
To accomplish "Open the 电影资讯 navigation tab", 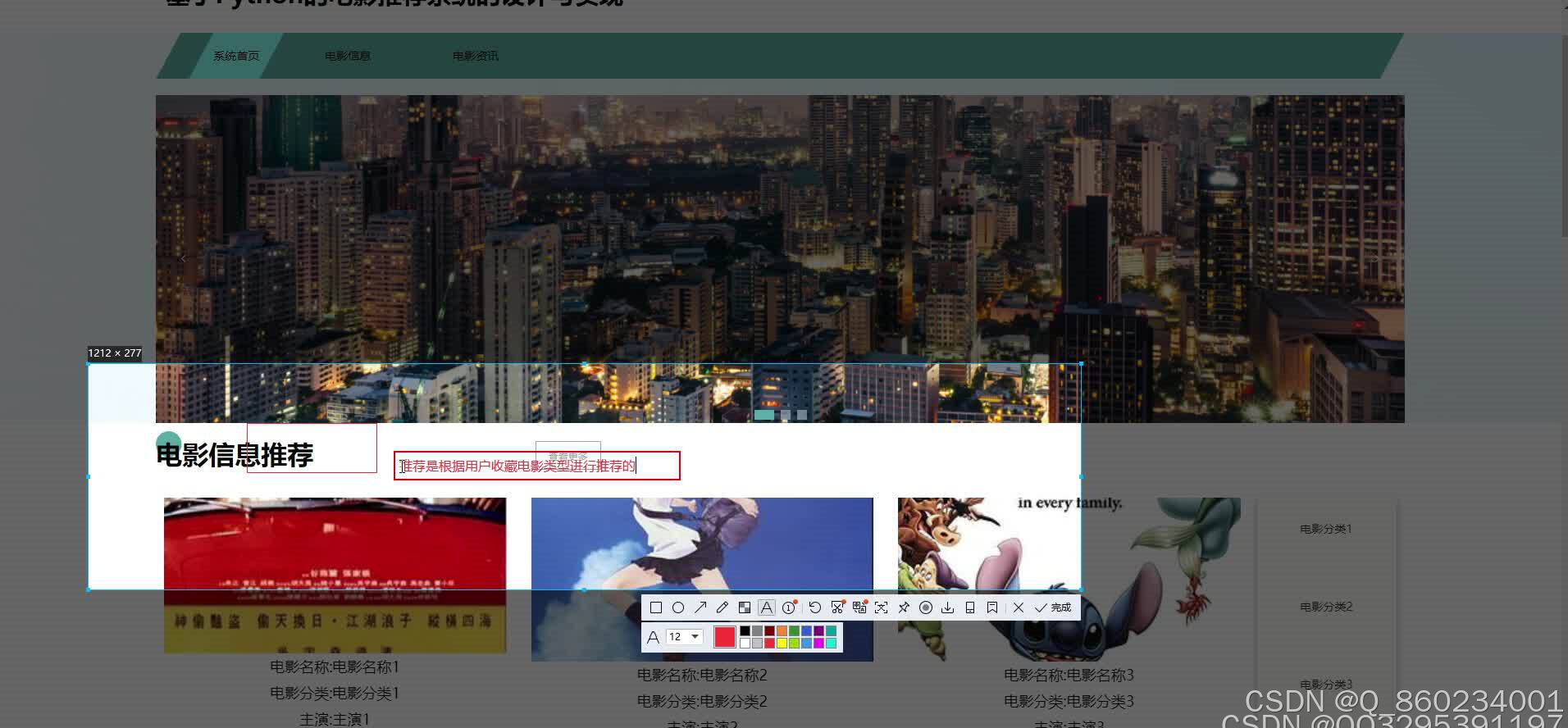I will pyautogui.click(x=476, y=56).
